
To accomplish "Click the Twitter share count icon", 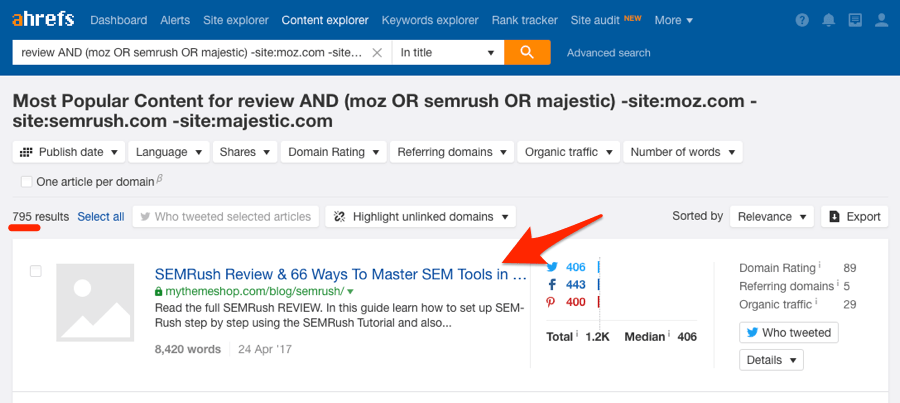I will (x=552, y=267).
